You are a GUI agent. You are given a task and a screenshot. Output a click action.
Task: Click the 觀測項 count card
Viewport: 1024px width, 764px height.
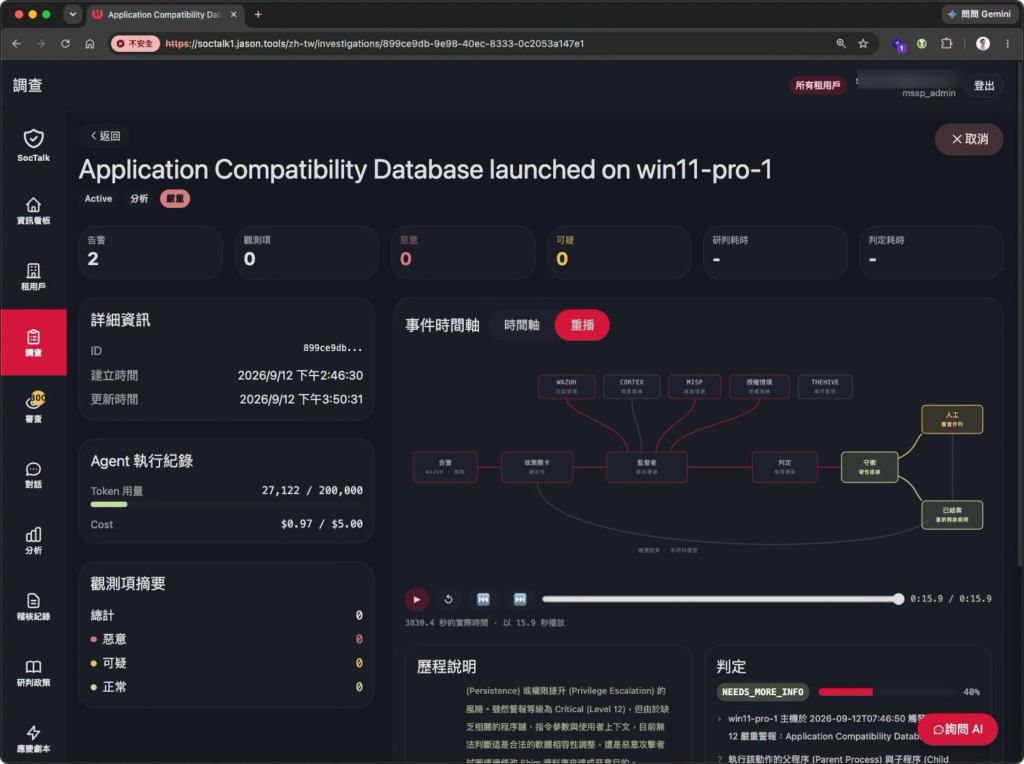click(x=306, y=252)
